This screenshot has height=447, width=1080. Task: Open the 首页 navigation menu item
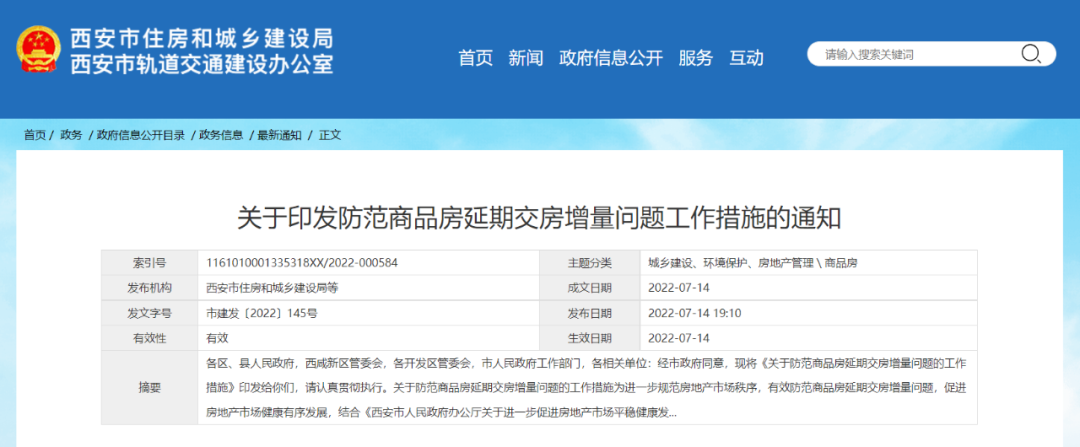click(475, 58)
